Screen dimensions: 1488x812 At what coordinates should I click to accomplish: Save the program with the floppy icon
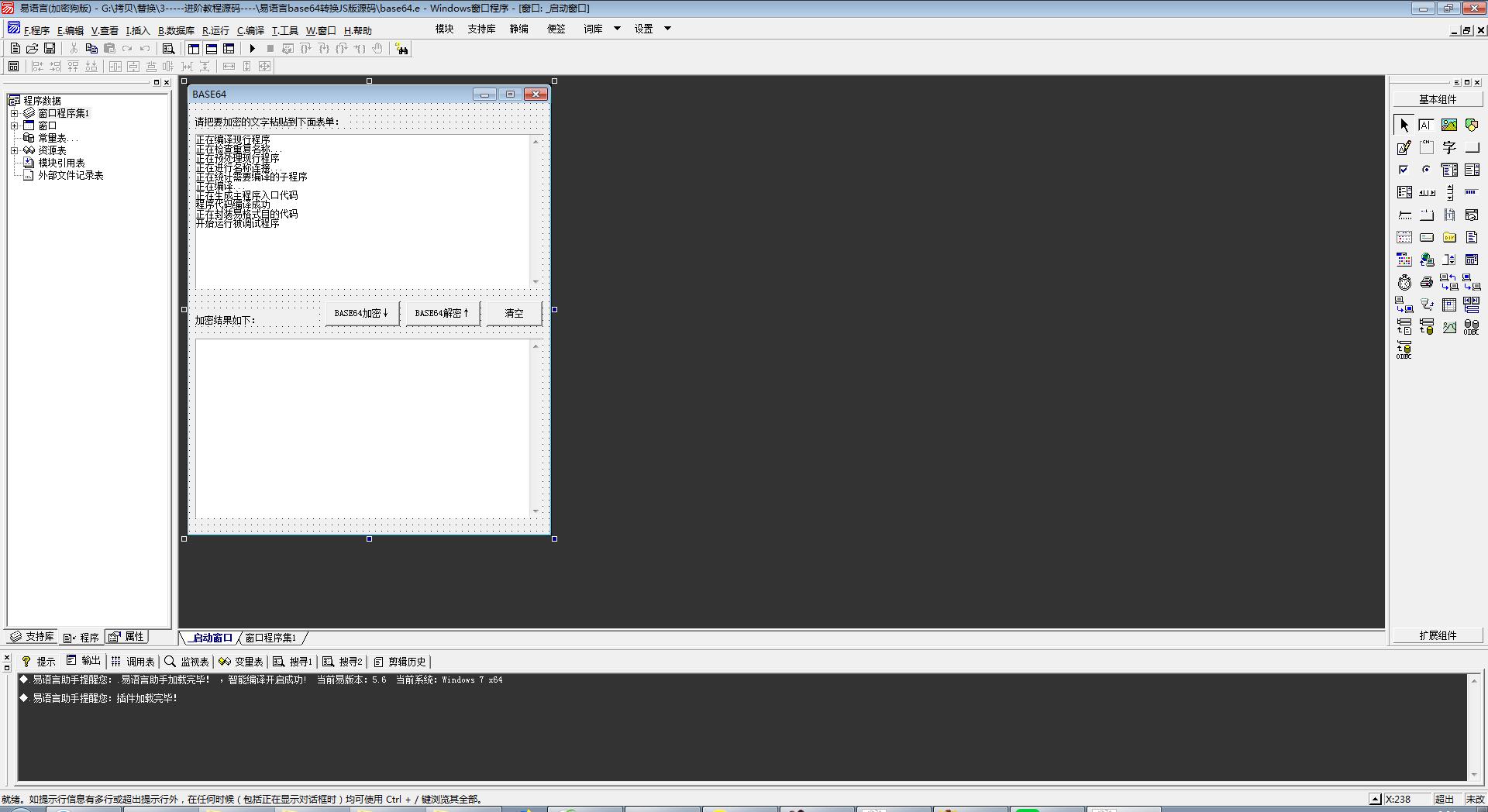click(x=50, y=48)
